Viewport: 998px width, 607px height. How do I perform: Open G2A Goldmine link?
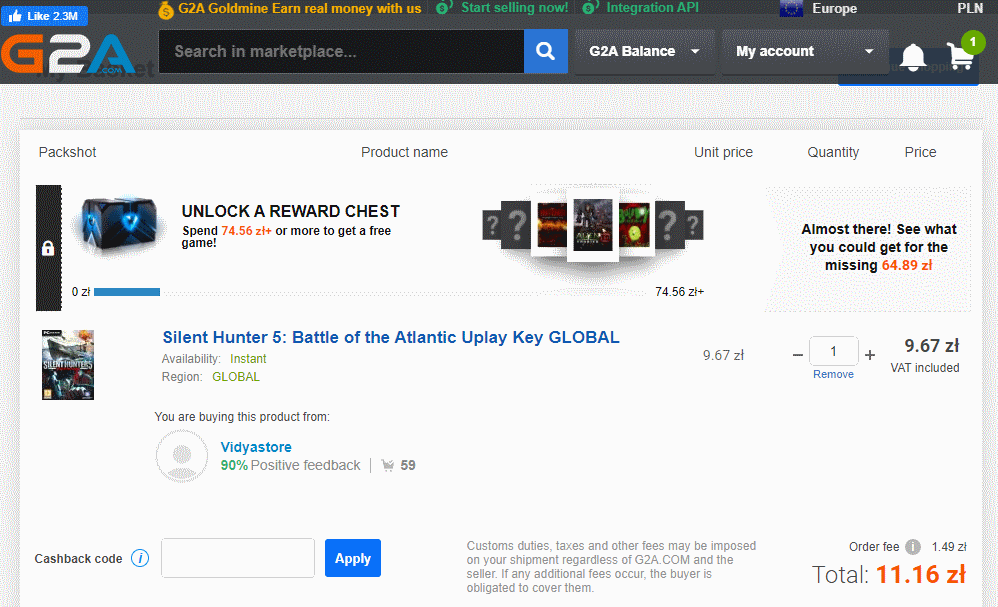(290, 9)
